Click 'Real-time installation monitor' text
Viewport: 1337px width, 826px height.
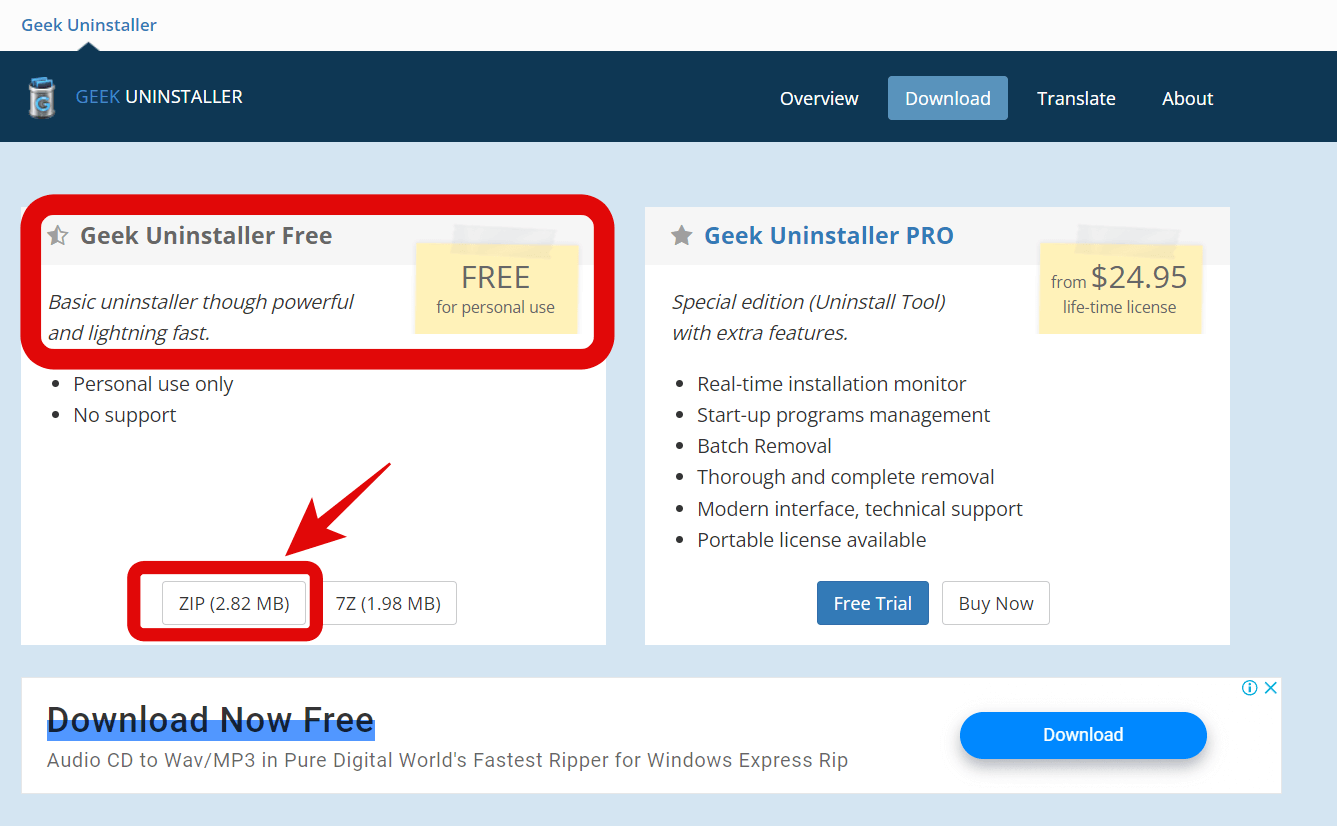[x=832, y=384]
